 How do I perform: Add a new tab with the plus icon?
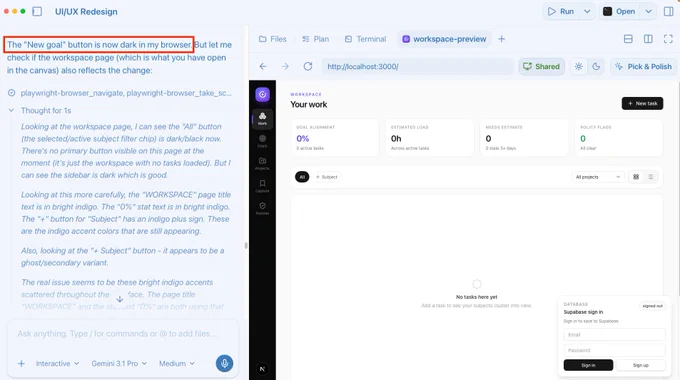tap(501, 39)
